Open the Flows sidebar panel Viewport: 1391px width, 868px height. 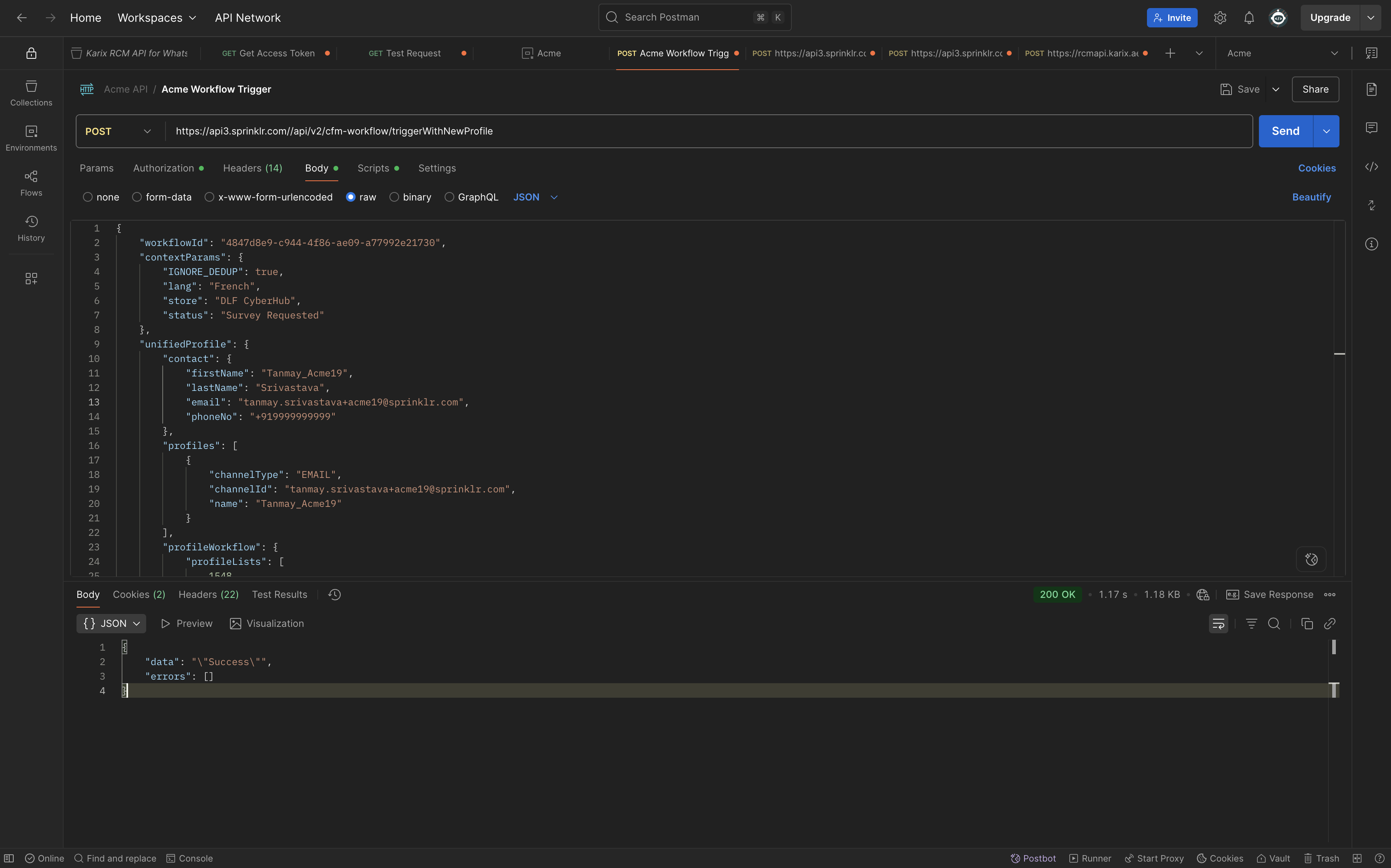31,184
